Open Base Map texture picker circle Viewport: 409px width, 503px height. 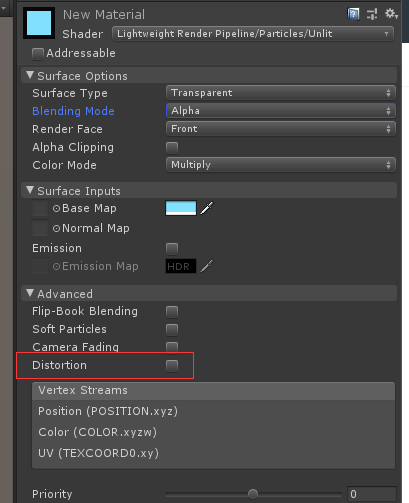point(56,209)
